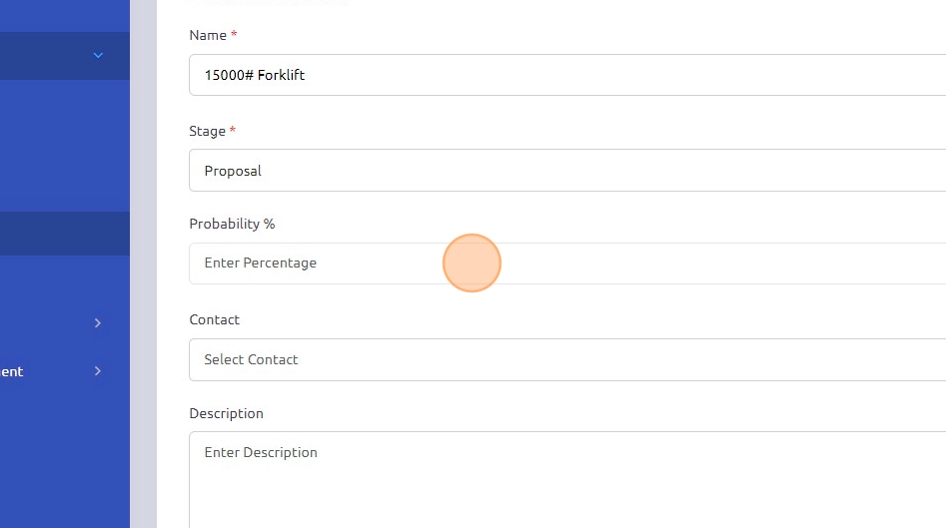Image resolution: width=946 pixels, height=528 pixels.
Task: Click the 'Stage' field label
Action: click(207, 131)
